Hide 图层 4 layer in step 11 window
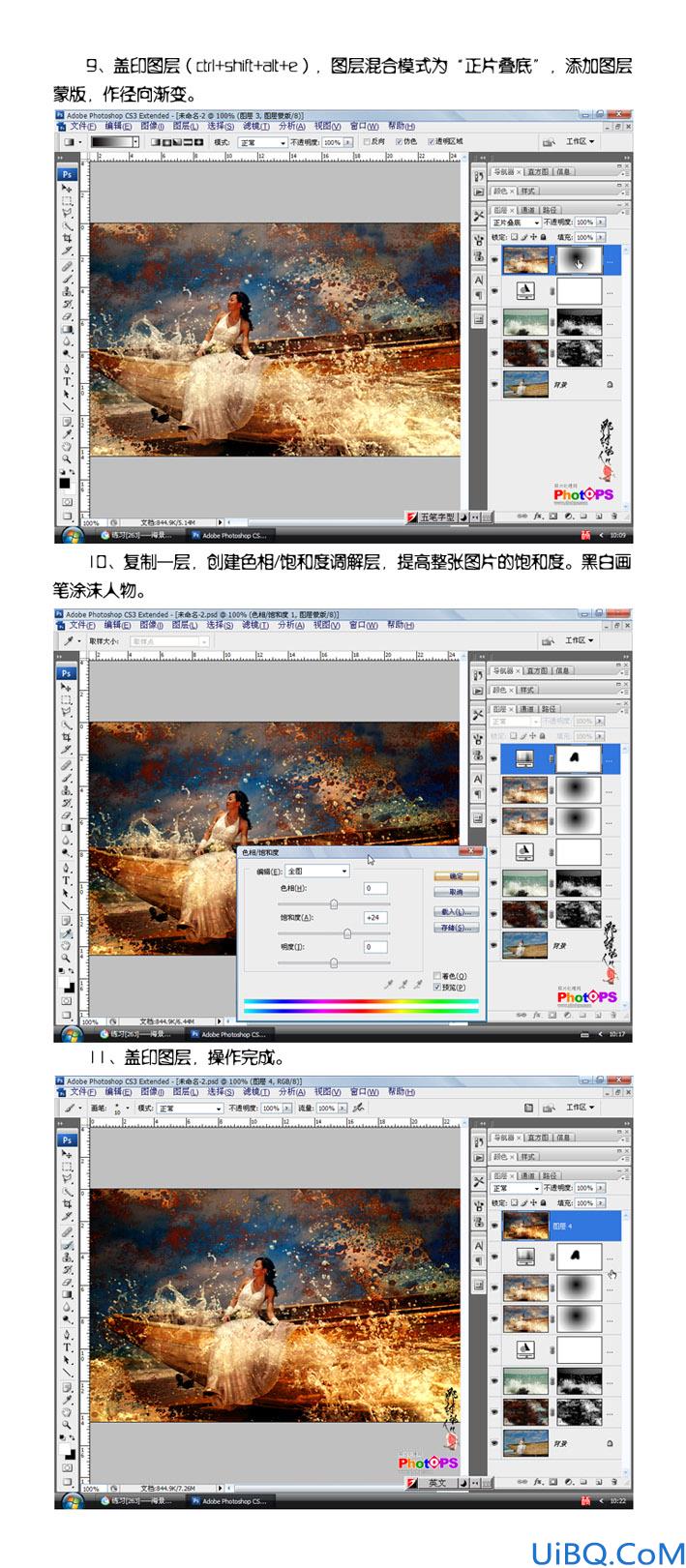This screenshot has height=1568, width=686. coord(494,1226)
